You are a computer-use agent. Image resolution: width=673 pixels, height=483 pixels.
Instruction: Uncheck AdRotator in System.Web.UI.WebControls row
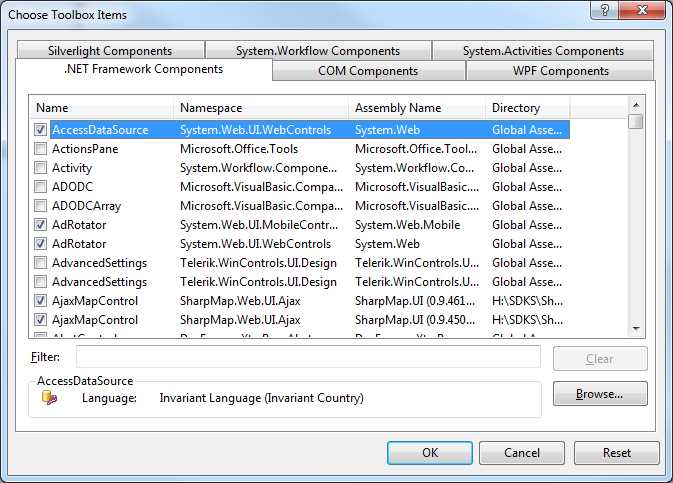(x=40, y=243)
